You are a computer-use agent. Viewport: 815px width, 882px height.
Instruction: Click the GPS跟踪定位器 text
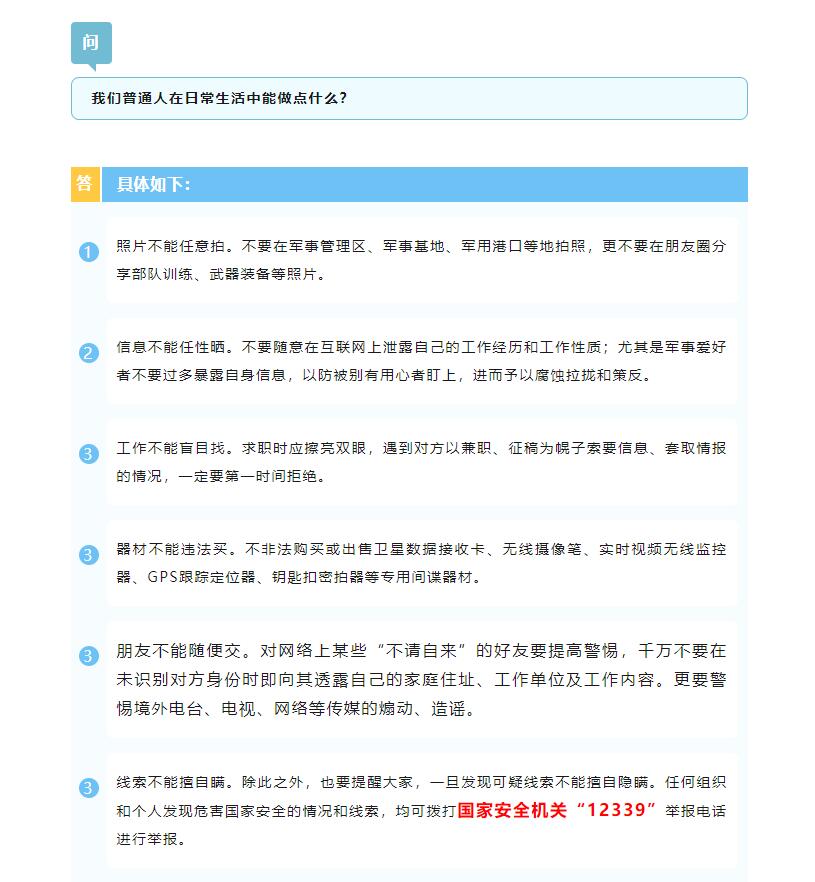click(201, 577)
